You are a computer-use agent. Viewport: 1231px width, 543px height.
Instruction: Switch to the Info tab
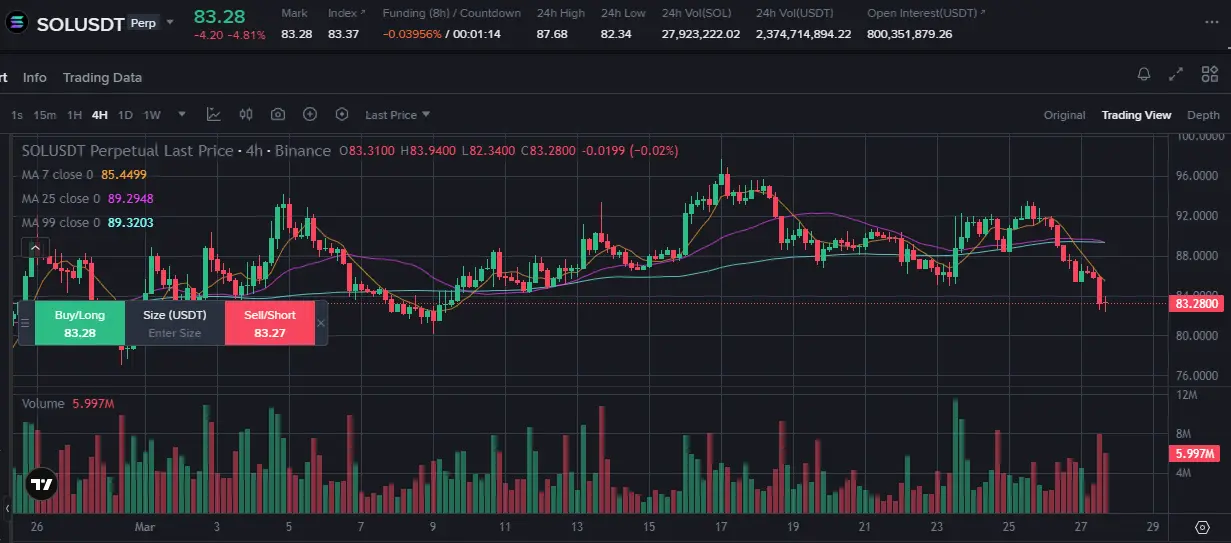coord(35,77)
